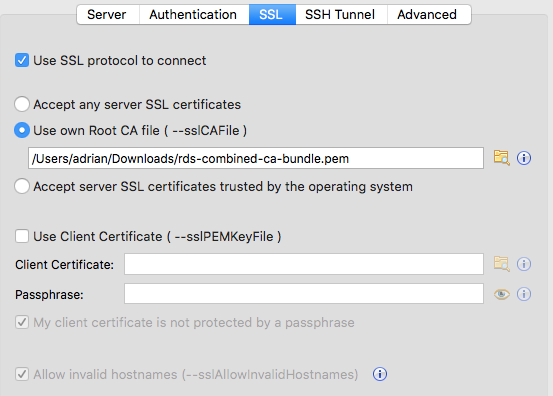Click browse icon next to Client Certificate
Image resolution: width=553 pixels, height=396 pixels.
(502, 264)
